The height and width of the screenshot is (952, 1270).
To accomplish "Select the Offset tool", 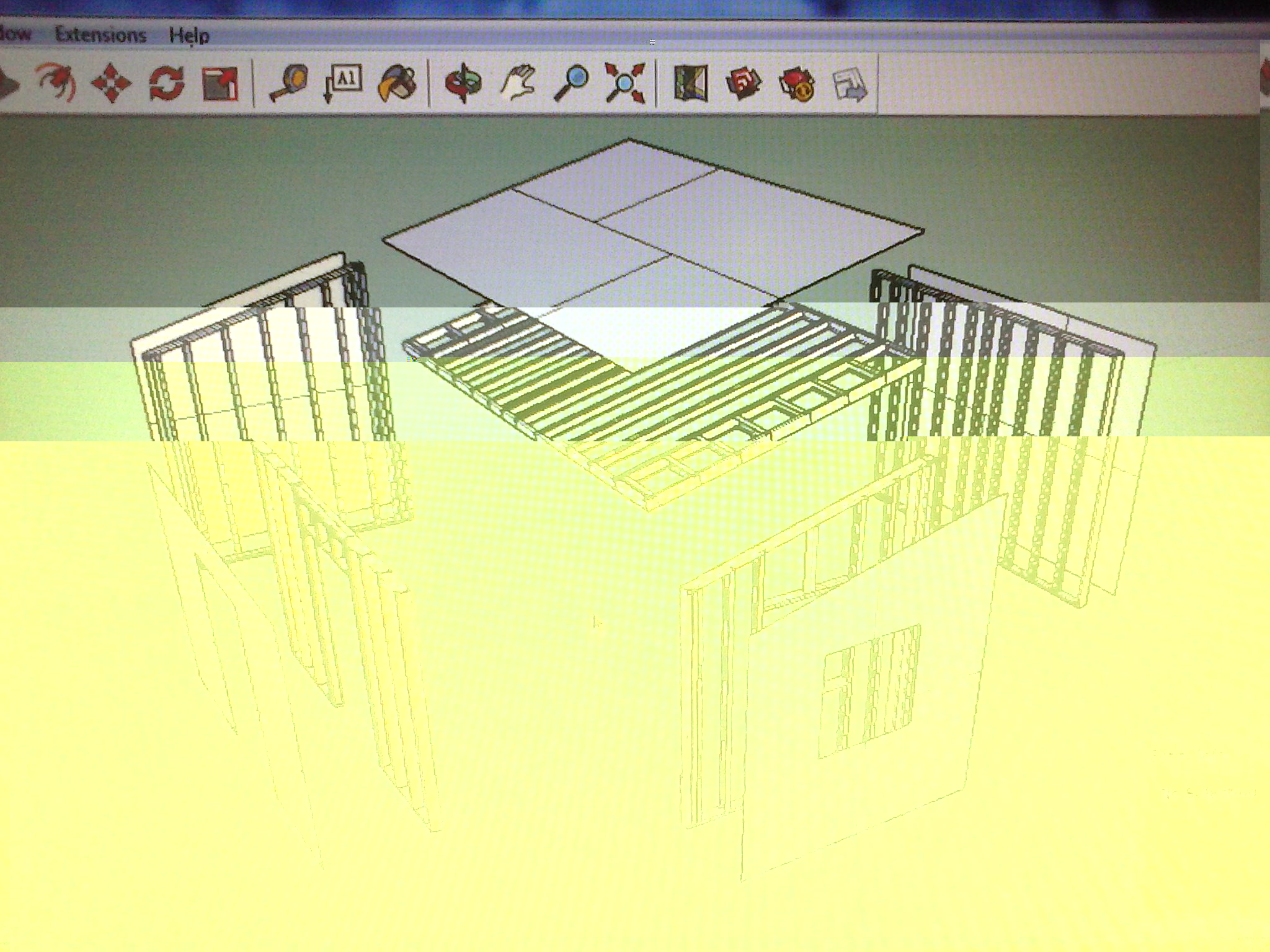I will pos(56,82).
